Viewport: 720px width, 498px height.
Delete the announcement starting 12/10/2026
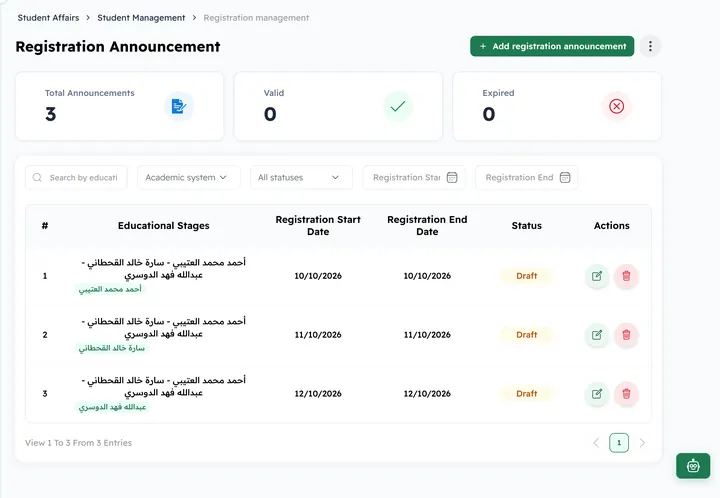pos(626,393)
